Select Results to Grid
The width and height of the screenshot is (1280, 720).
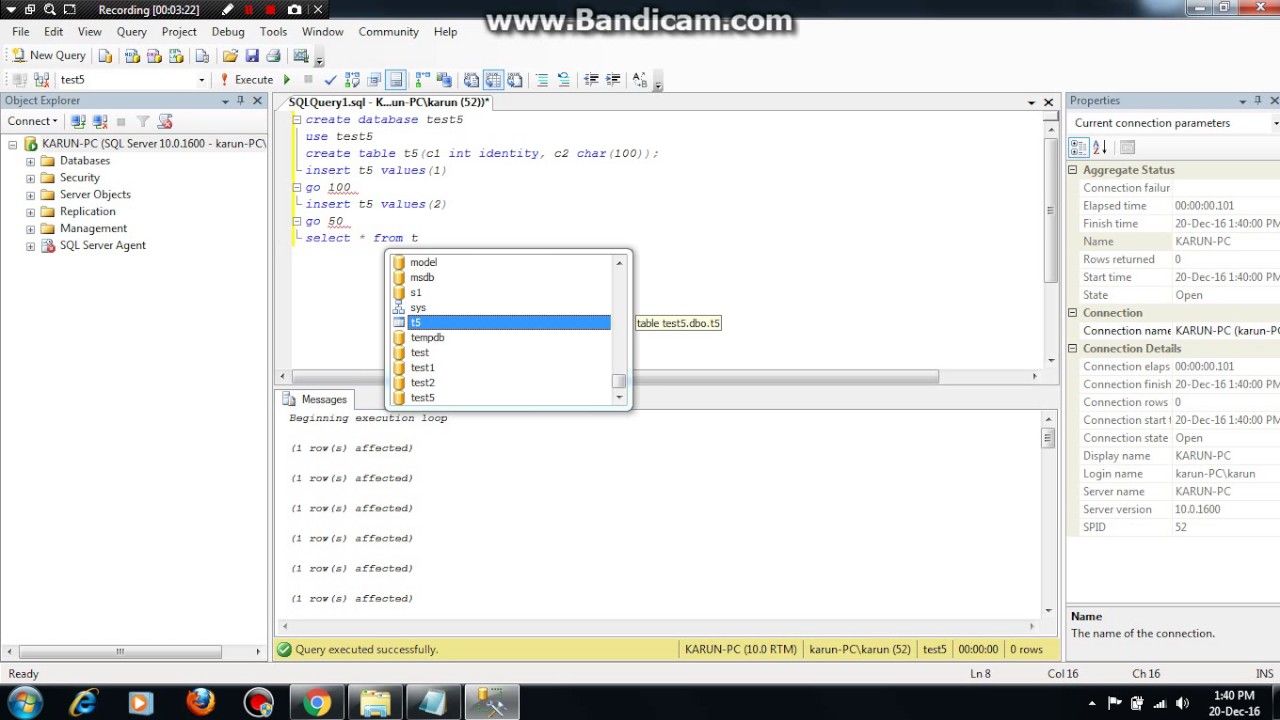pyautogui.click(x=493, y=80)
